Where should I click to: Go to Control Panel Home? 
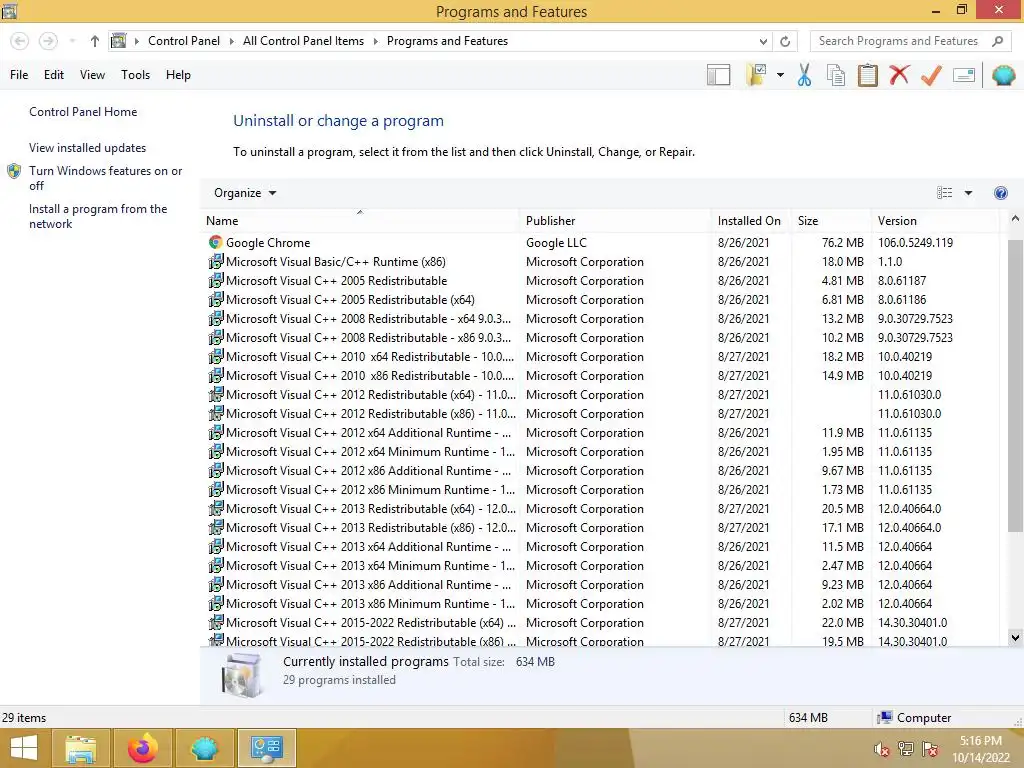[83, 112]
